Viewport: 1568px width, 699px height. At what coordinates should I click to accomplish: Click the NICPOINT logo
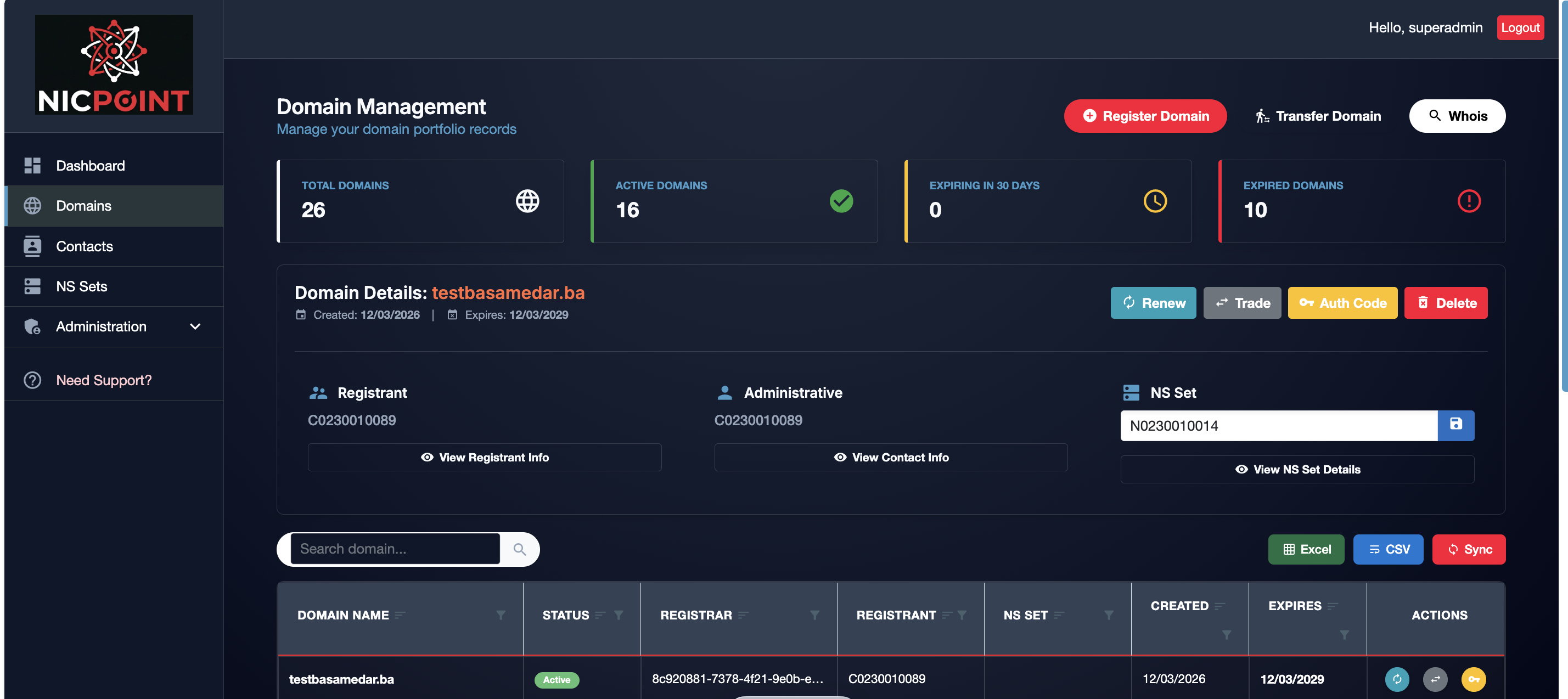(114, 65)
